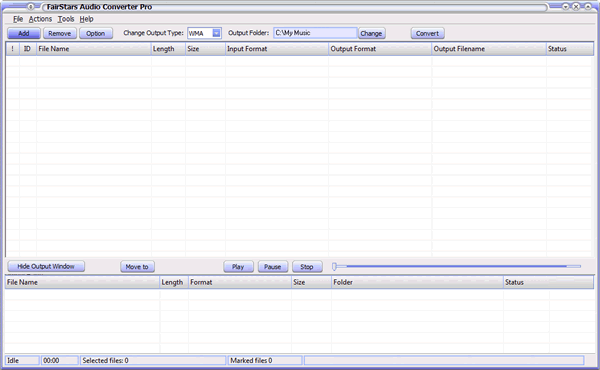Sort the top list by ID column
The width and height of the screenshot is (600, 370).
28,49
